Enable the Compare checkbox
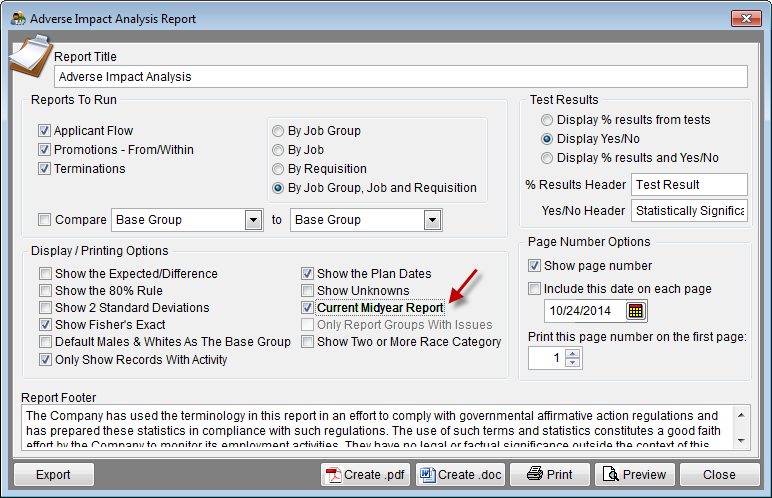The image size is (772, 498). tap(44, 219)
